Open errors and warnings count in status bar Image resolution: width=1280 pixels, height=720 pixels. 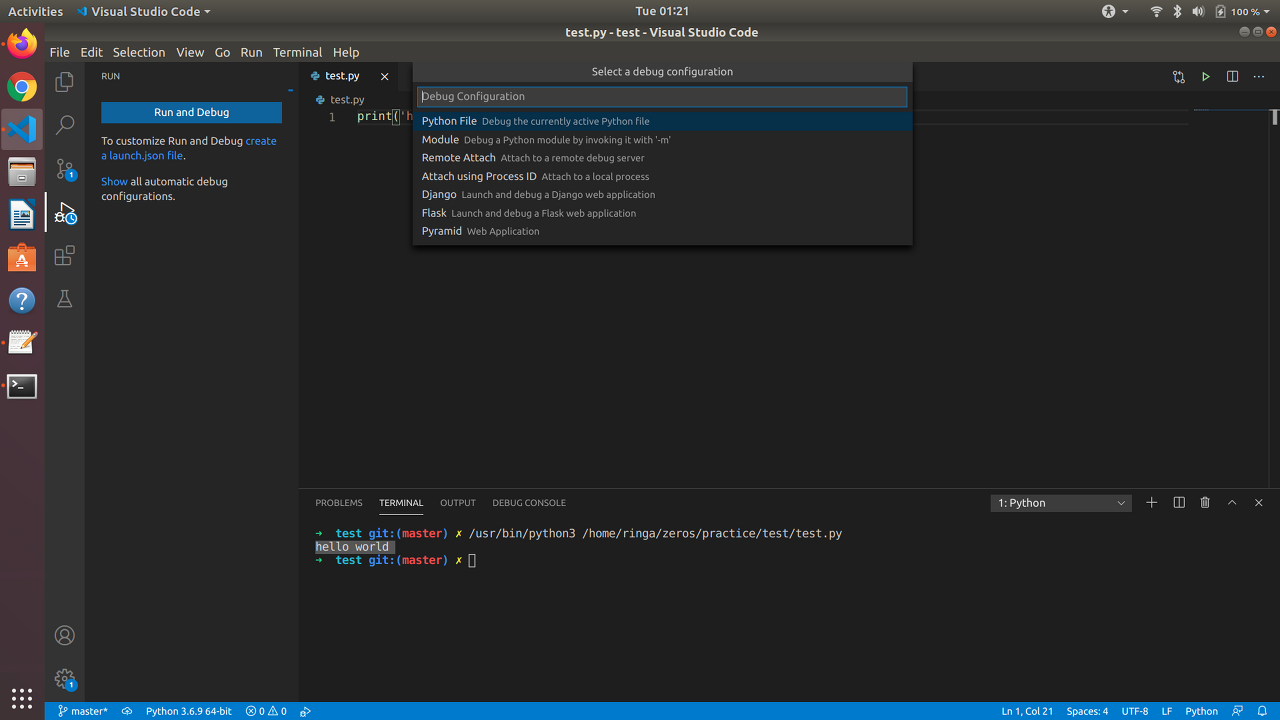coord(266,711)
